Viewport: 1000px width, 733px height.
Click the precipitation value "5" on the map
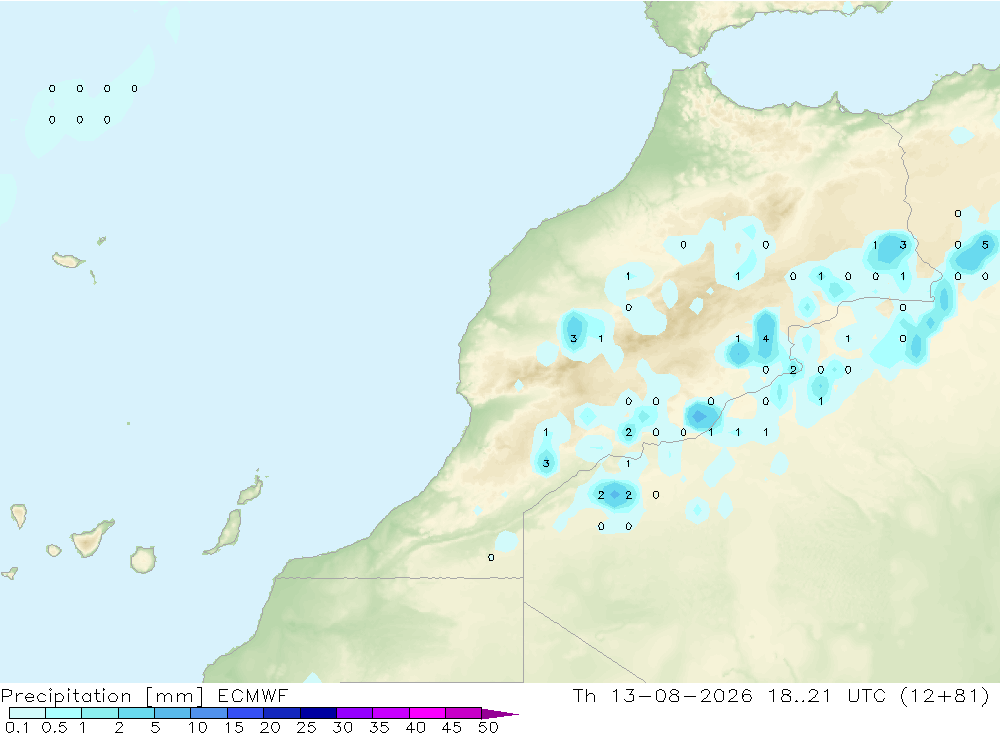coord(985,245)
